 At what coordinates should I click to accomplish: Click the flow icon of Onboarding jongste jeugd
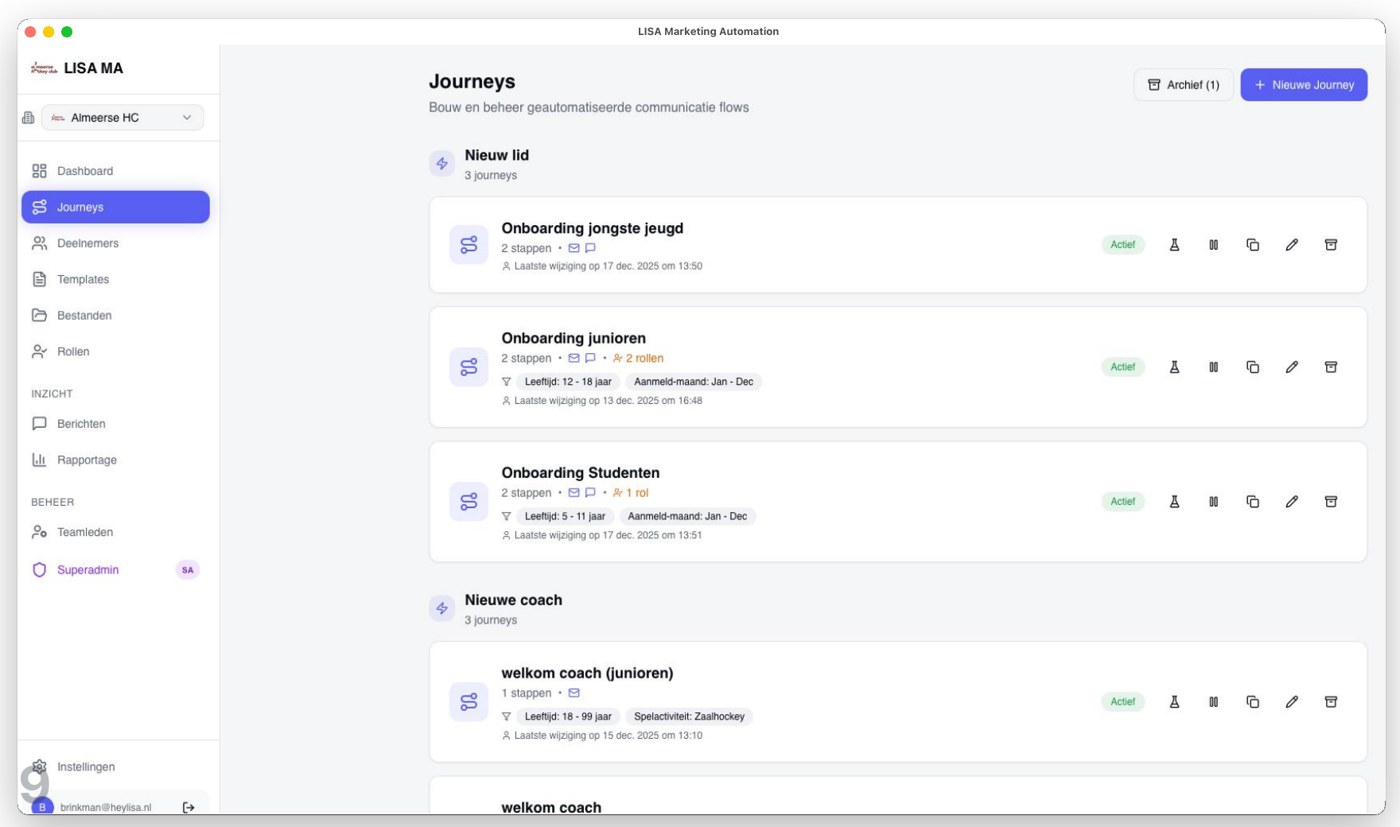(469, 245)
